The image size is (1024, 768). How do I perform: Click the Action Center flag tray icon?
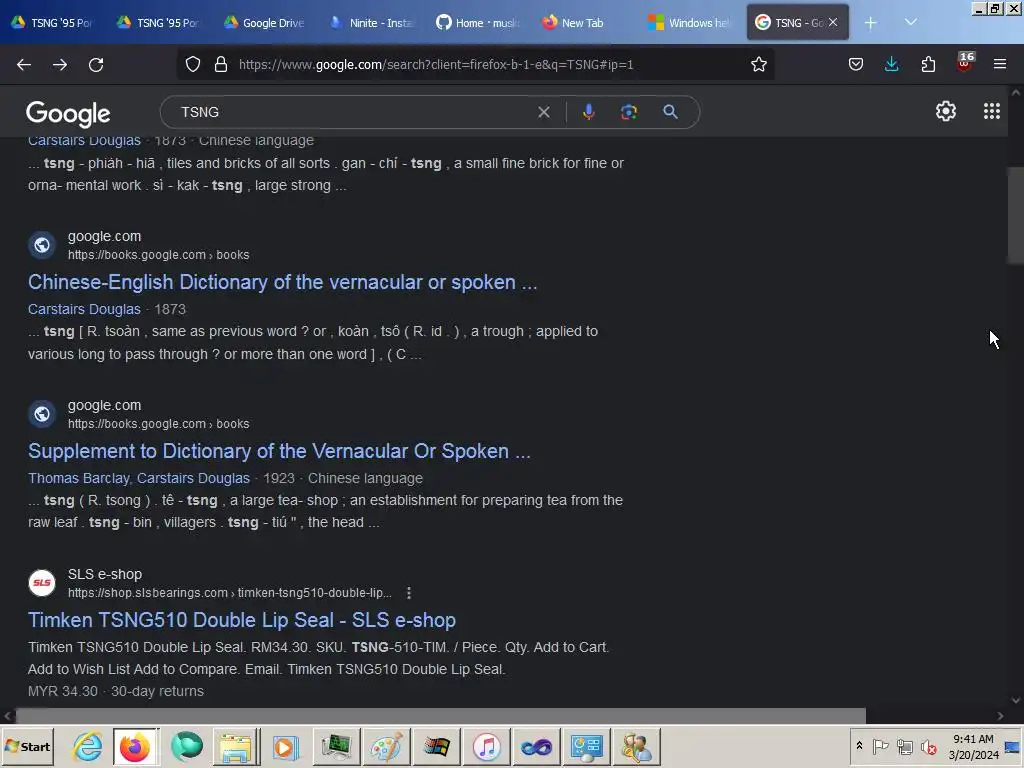pyautogui.click(x=880, y=746)
